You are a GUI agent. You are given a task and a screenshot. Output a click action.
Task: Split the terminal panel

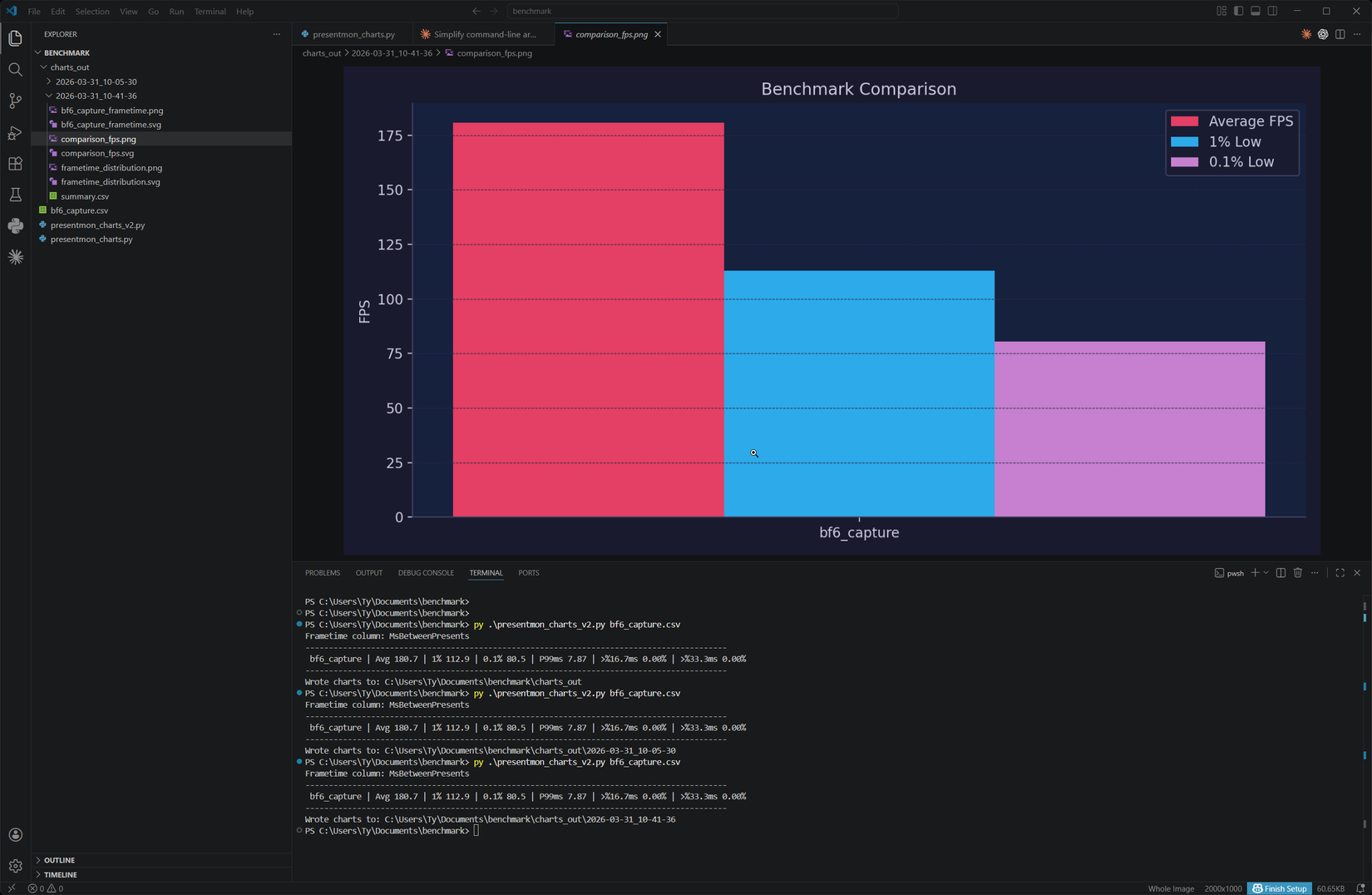tap(1281, 572)
